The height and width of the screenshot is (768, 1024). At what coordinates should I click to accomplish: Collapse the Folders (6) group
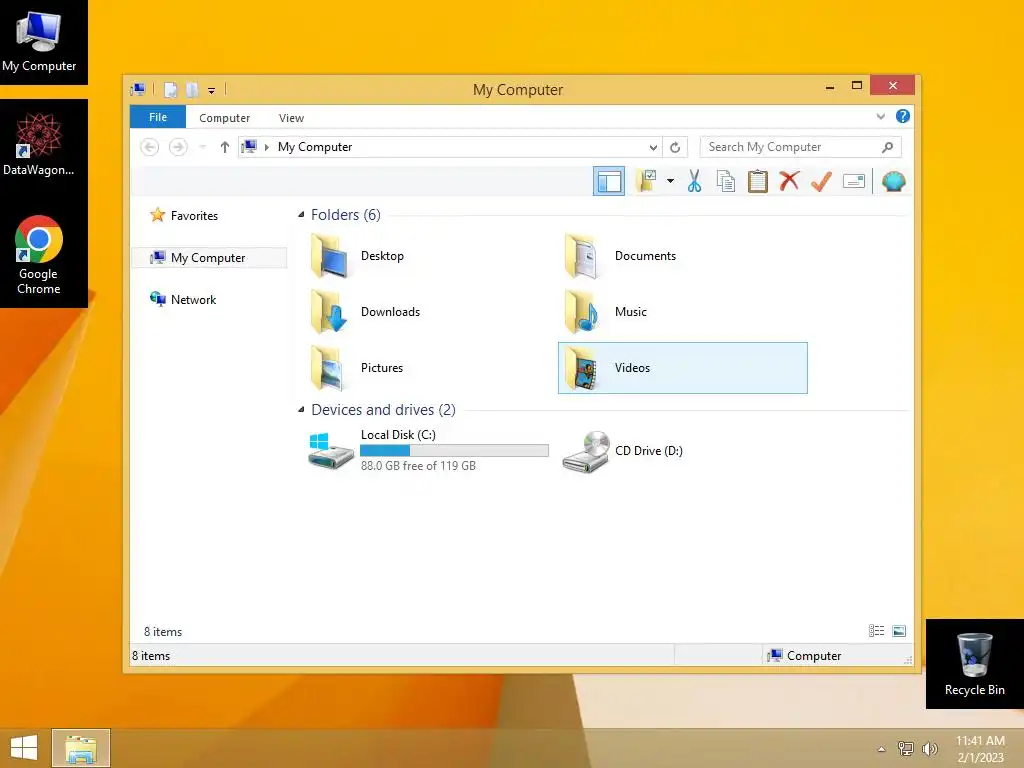pyautogui.click(x=301, y=214)
